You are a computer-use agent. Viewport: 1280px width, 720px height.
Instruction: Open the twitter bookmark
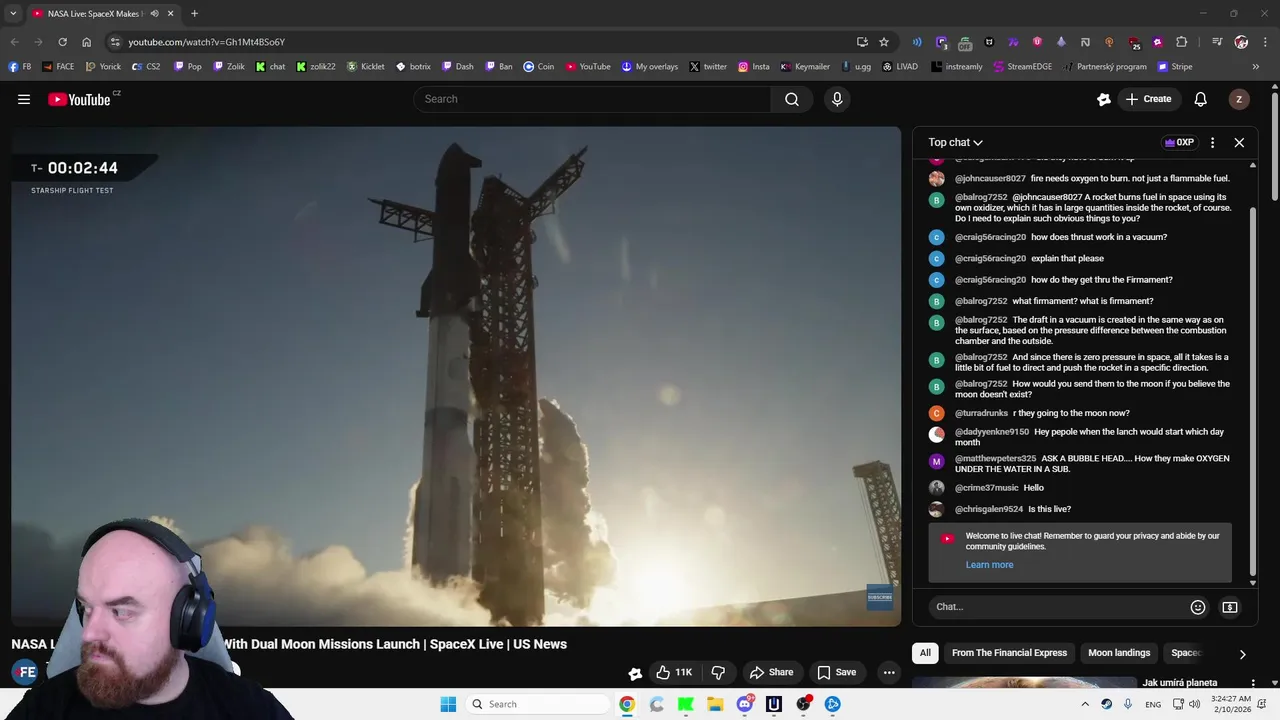point(708,67)
